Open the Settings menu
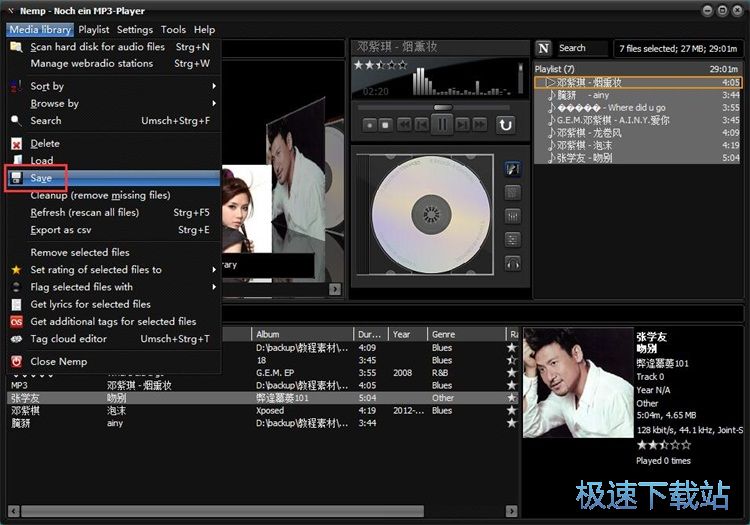The image size is (750, 525). [135, 30]
